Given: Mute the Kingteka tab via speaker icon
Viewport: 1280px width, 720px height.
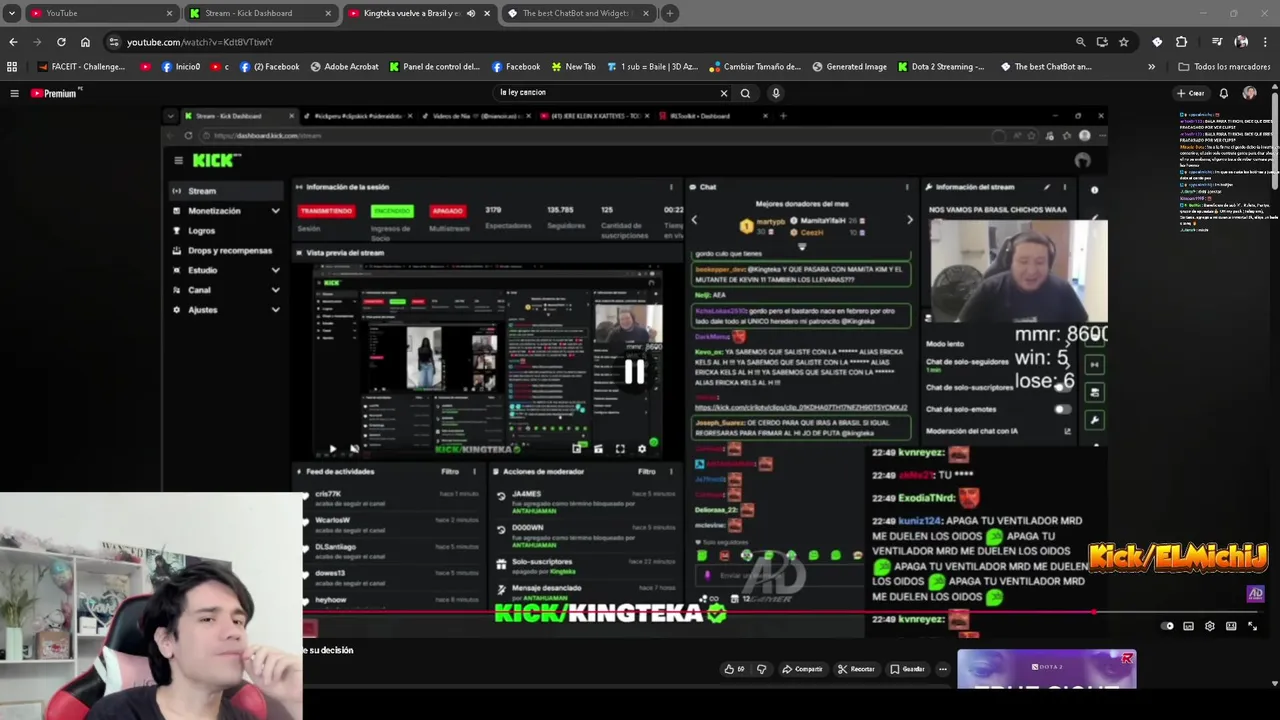Looking at the screenshot, I should [471, 13].
